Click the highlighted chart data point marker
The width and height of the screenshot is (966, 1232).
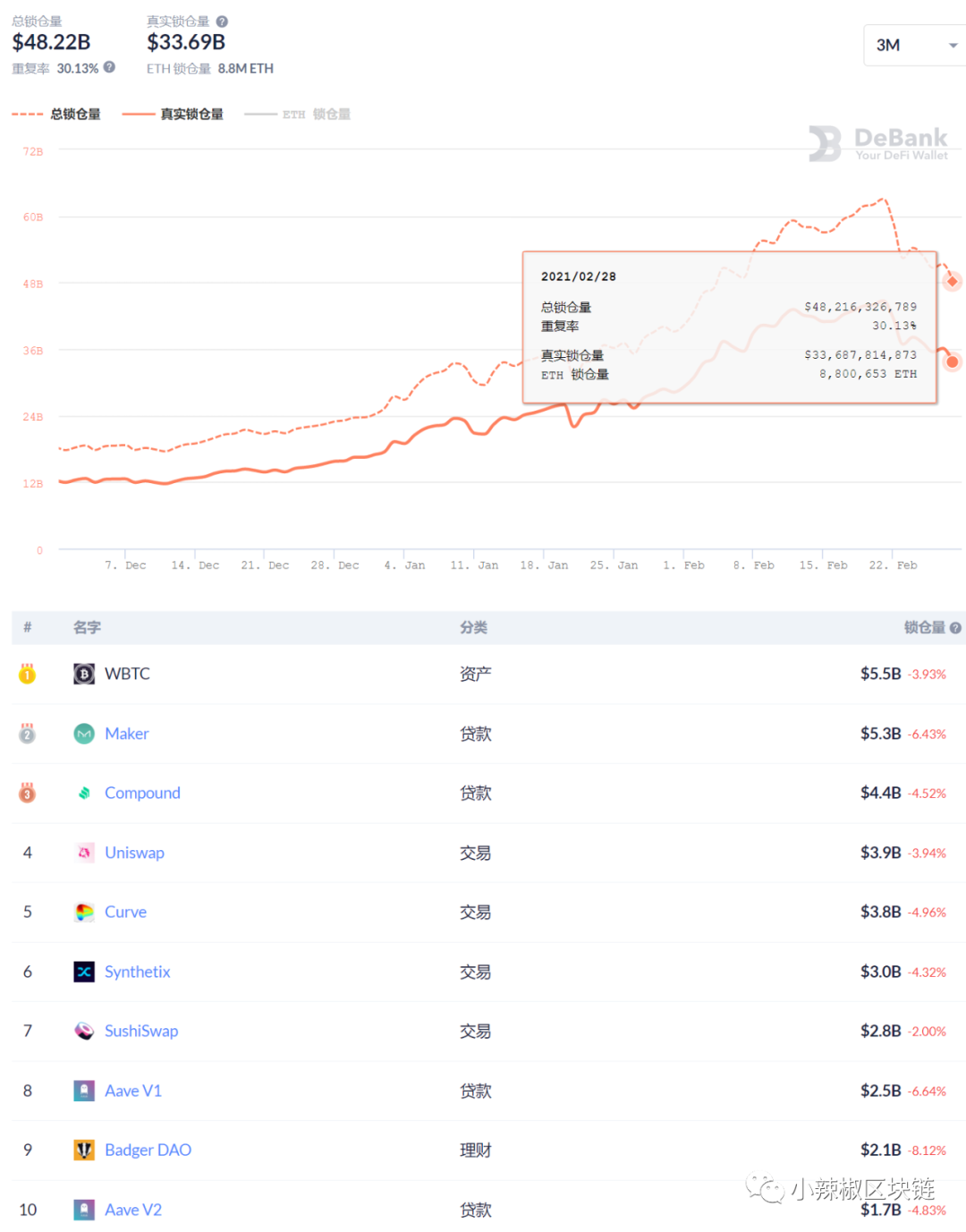(952, 280)
